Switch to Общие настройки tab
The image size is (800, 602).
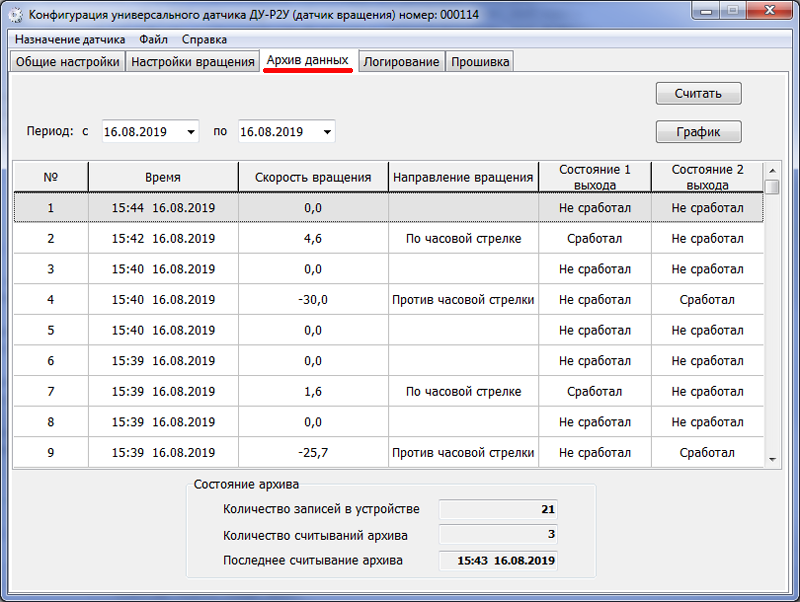point(67,62)
